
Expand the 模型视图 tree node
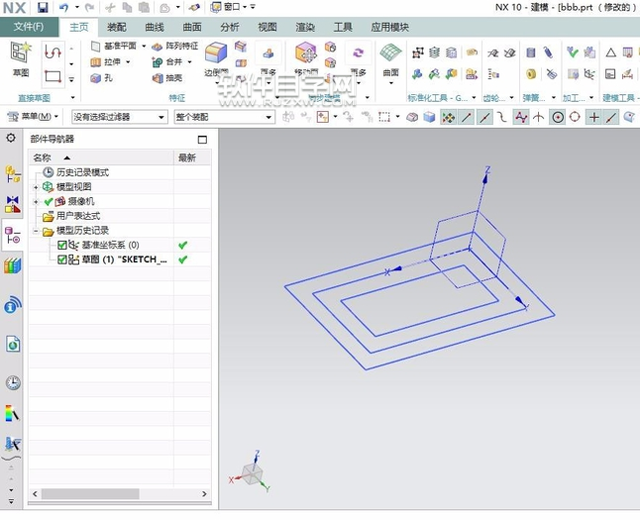pos(36,187)
